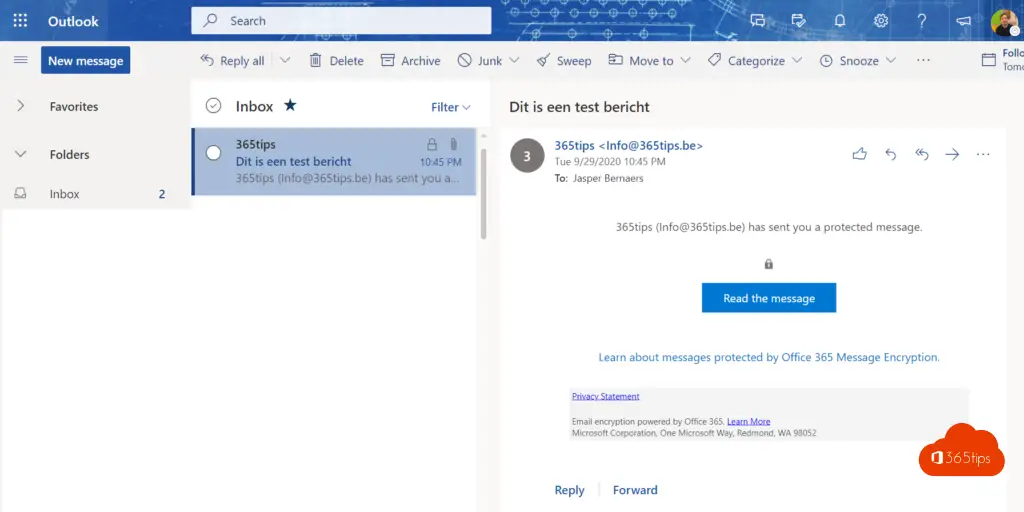Viewport: 1024px width, 512px height.
Task: Open the app launcher waffle icon
Action: tap(20, 21)
